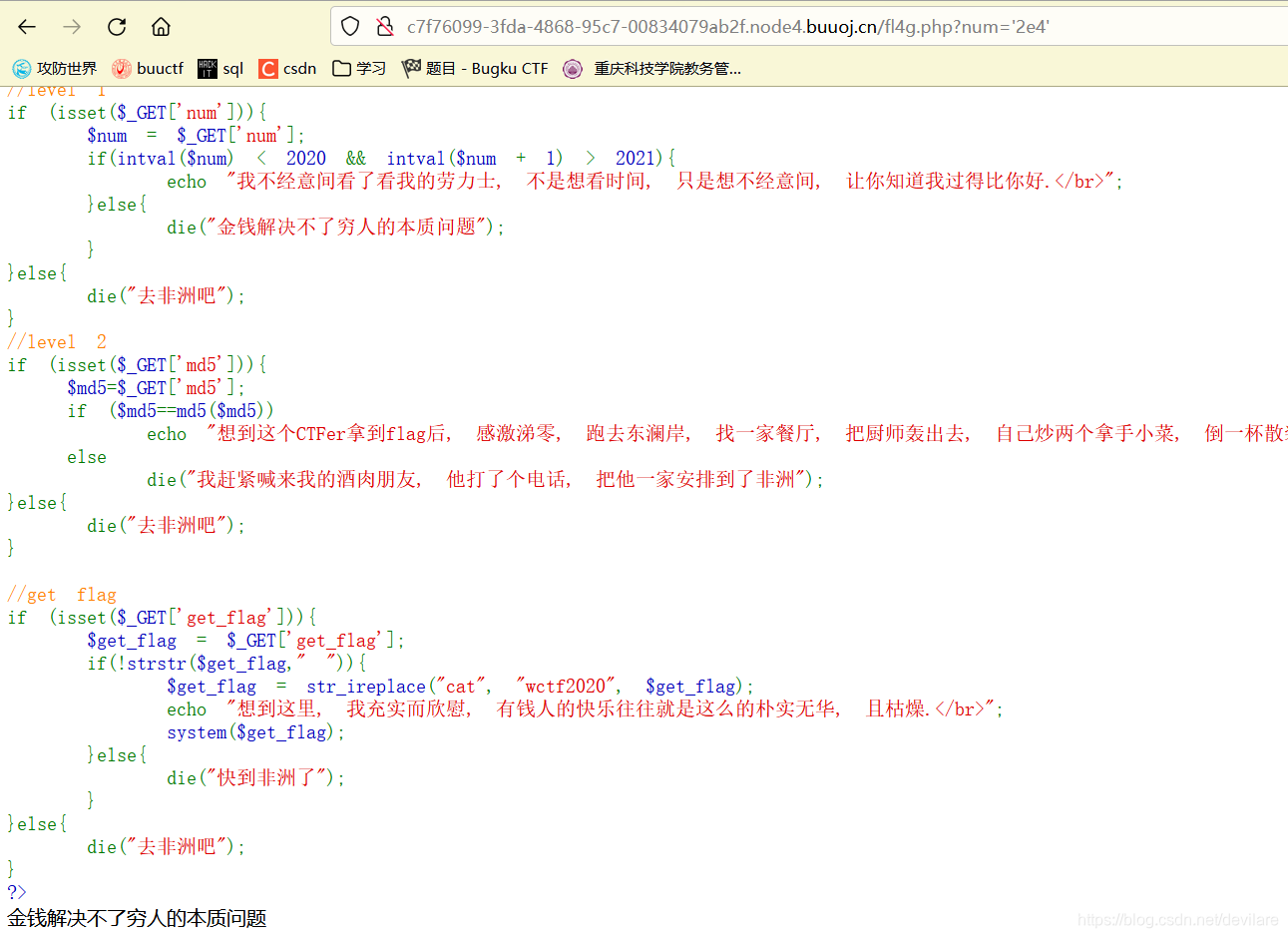Reload the current page
Image resolution: width=1288 pixels, height=938 pixels.
(117, 27)
